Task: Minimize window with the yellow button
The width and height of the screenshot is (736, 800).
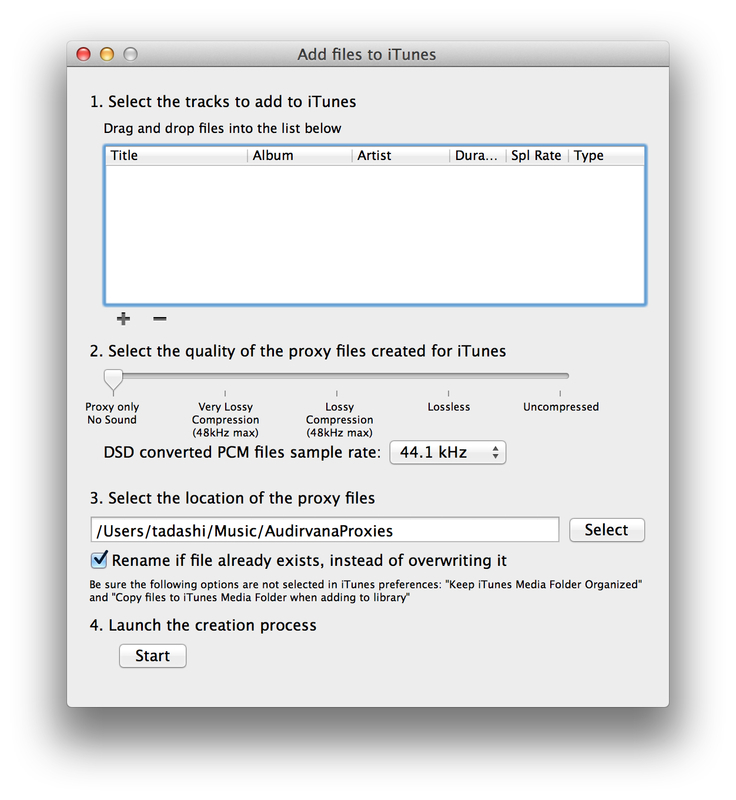Action: point(107,54)
